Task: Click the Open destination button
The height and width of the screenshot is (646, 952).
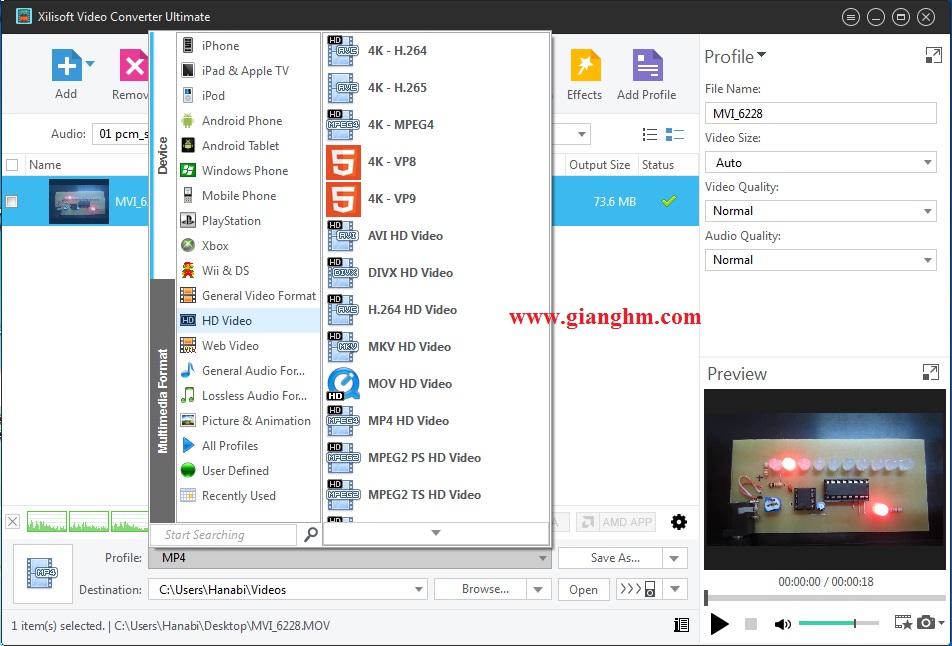Action: (x=583, y=590)
